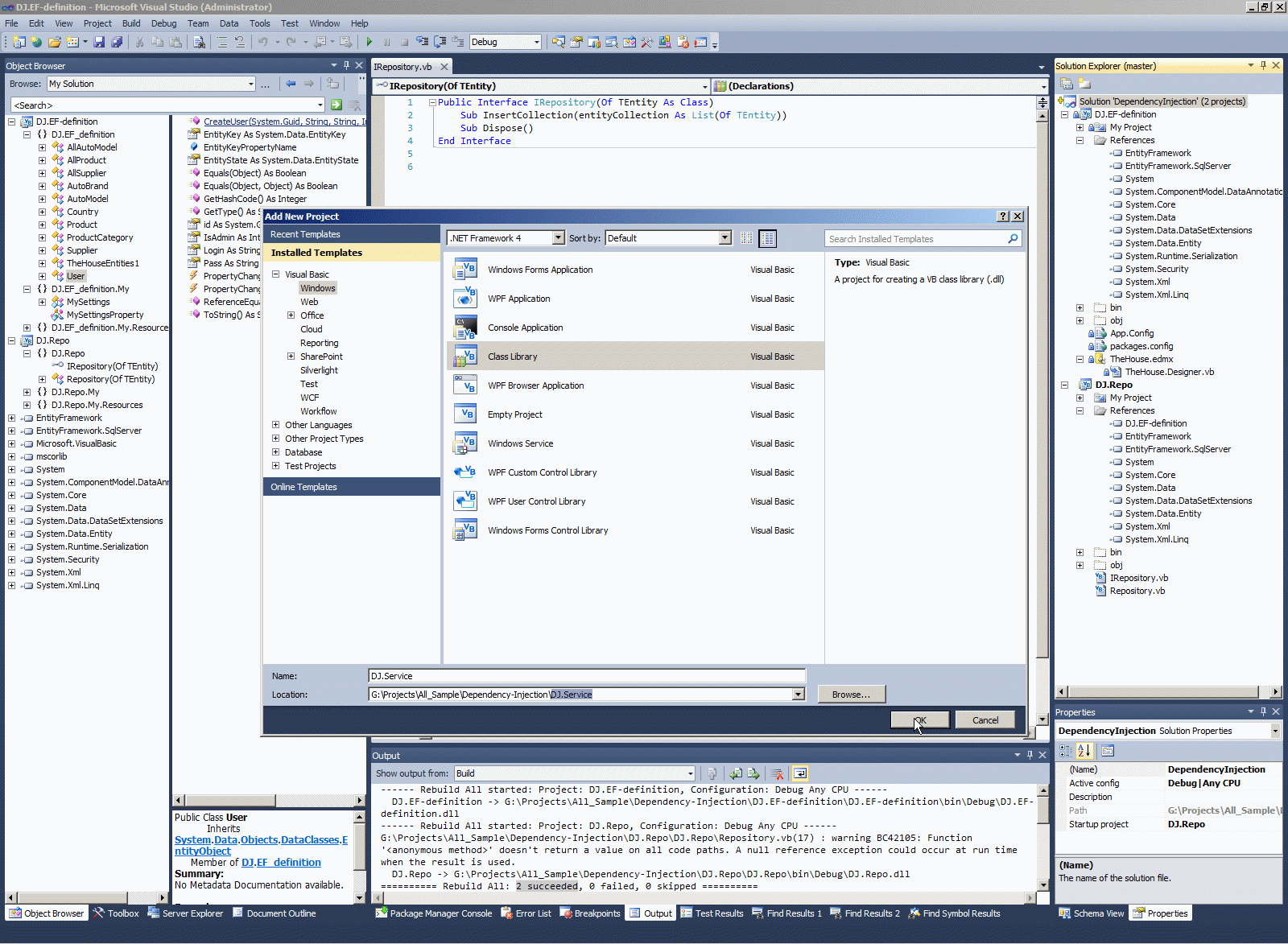Viewport: 1288px width, 944px height.
Task: Click the Add to References icon in Object Browser
Action: [x=332, y=84]
